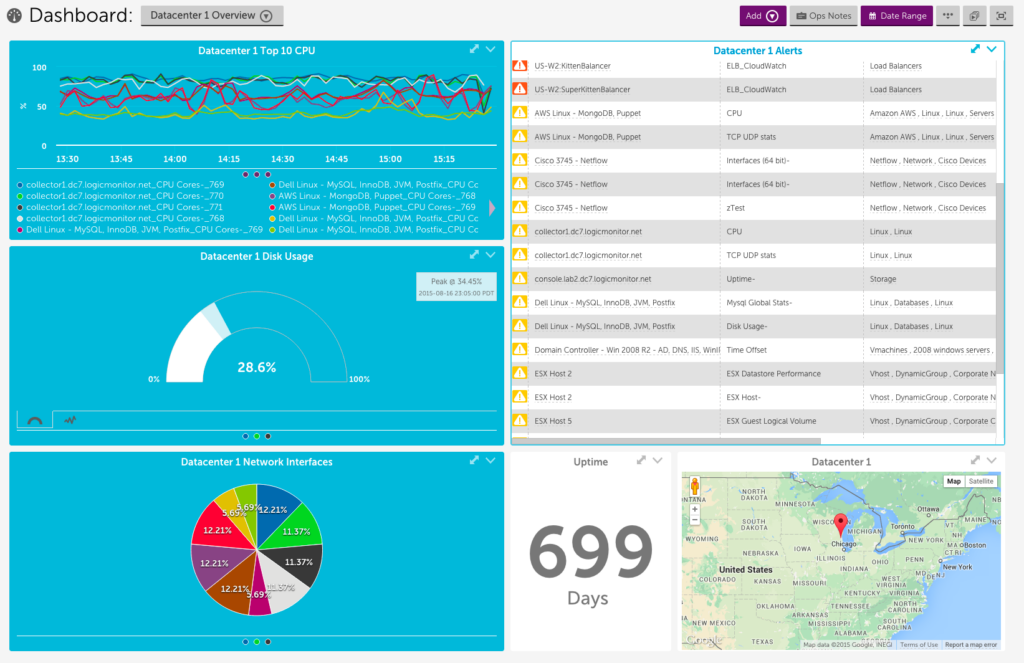Open the Disk Usage widget chevron menu
The height and width of the screenshot is (663, 1024).
[490, 255]
